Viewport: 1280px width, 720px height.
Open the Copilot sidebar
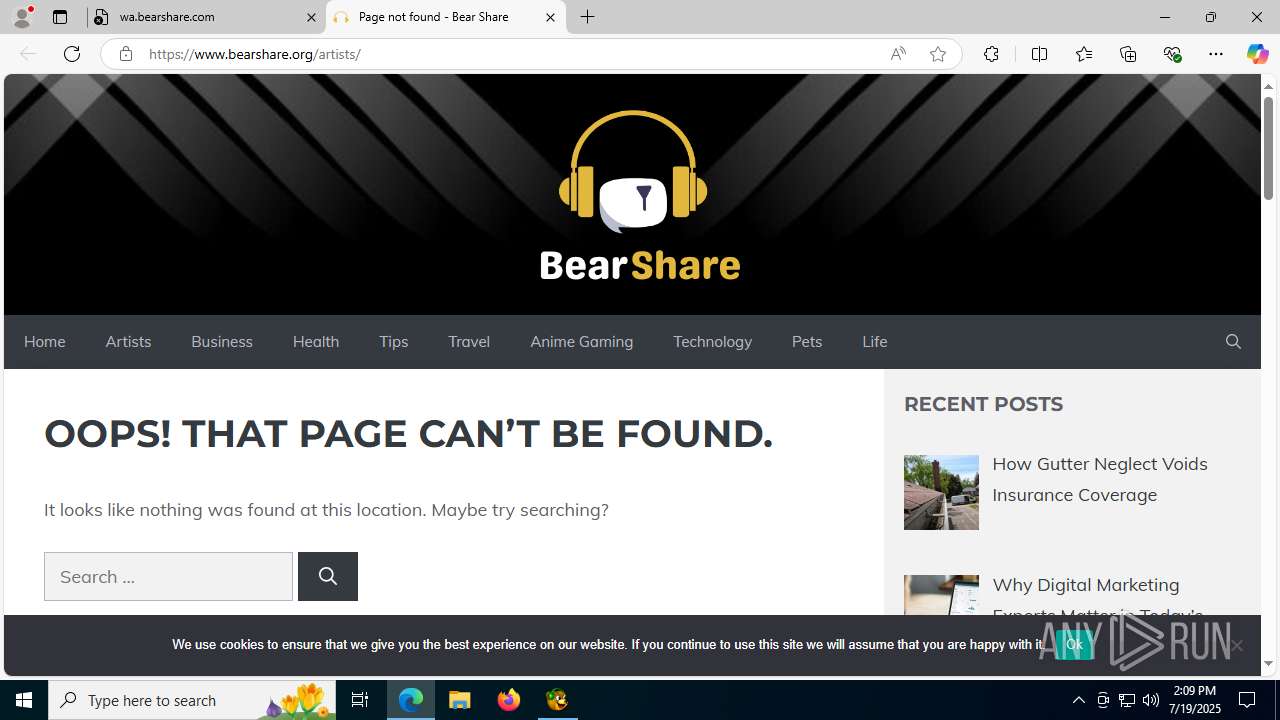[x=1257, y=54]
